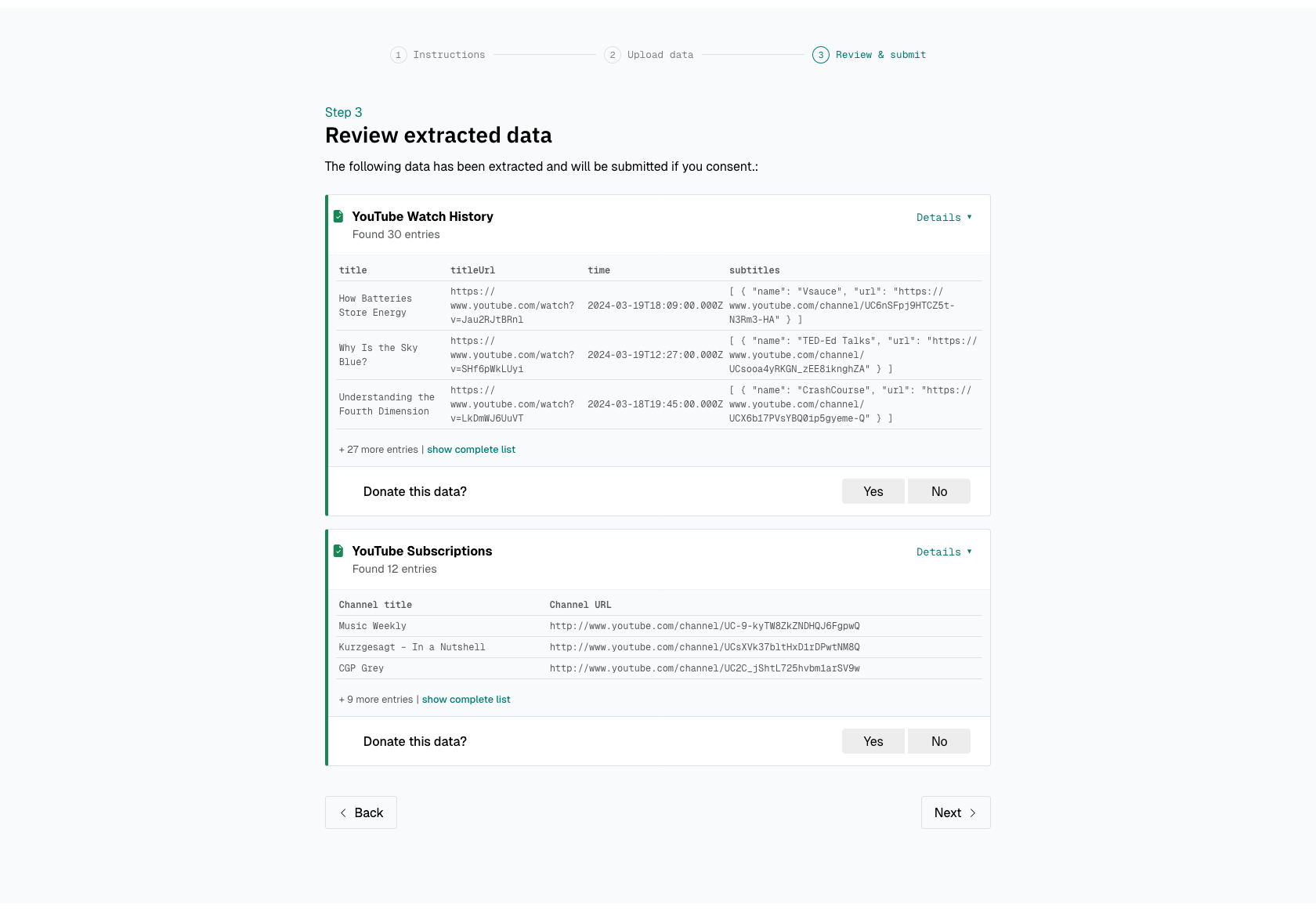Choose No for donating Watch History data
The image size is (1316, 919).
click(939, 491)
